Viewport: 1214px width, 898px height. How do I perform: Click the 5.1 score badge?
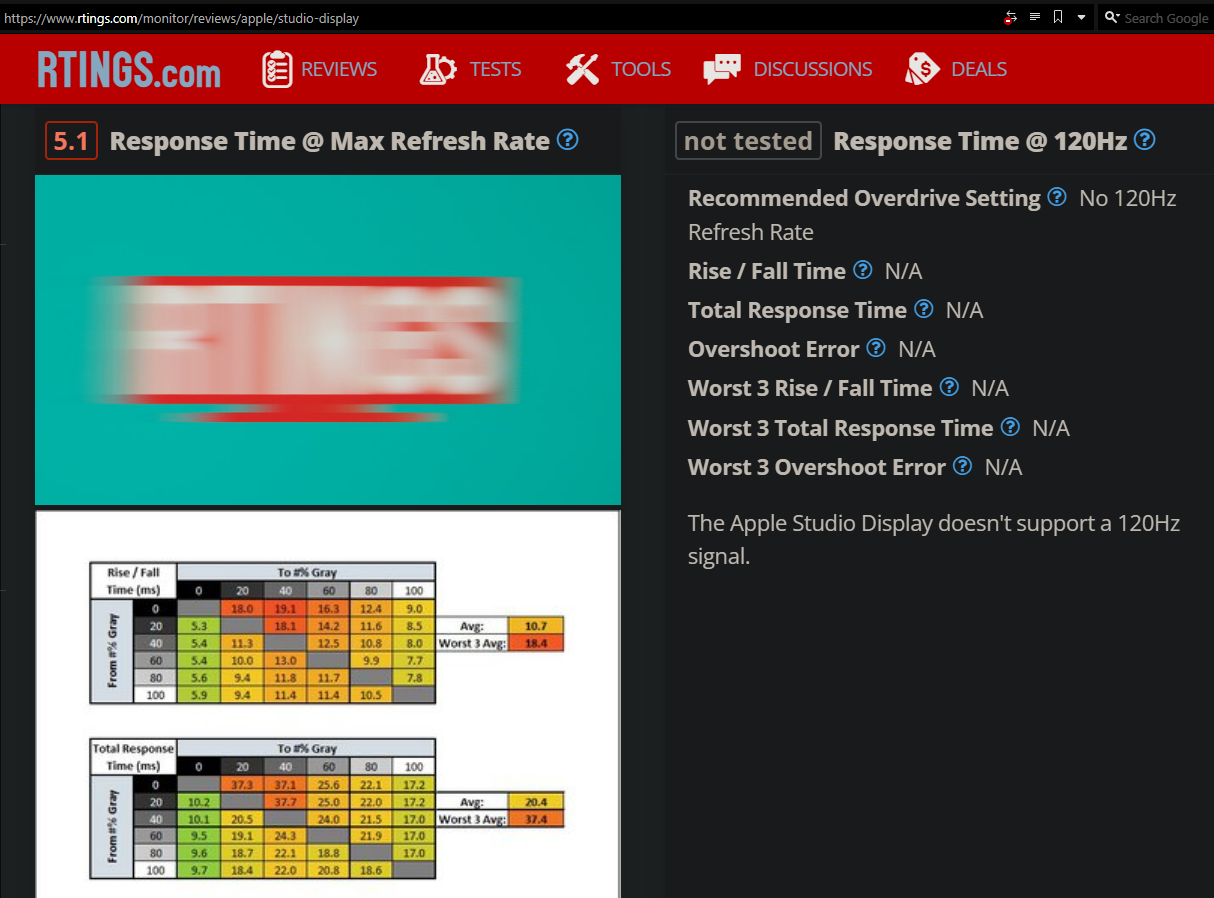(x=71, y=141)
